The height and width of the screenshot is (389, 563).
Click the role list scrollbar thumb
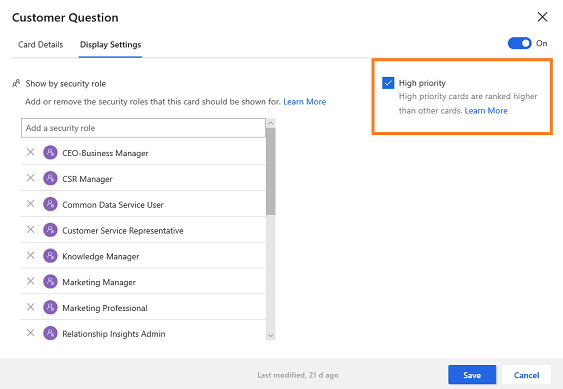click(271, 171)
